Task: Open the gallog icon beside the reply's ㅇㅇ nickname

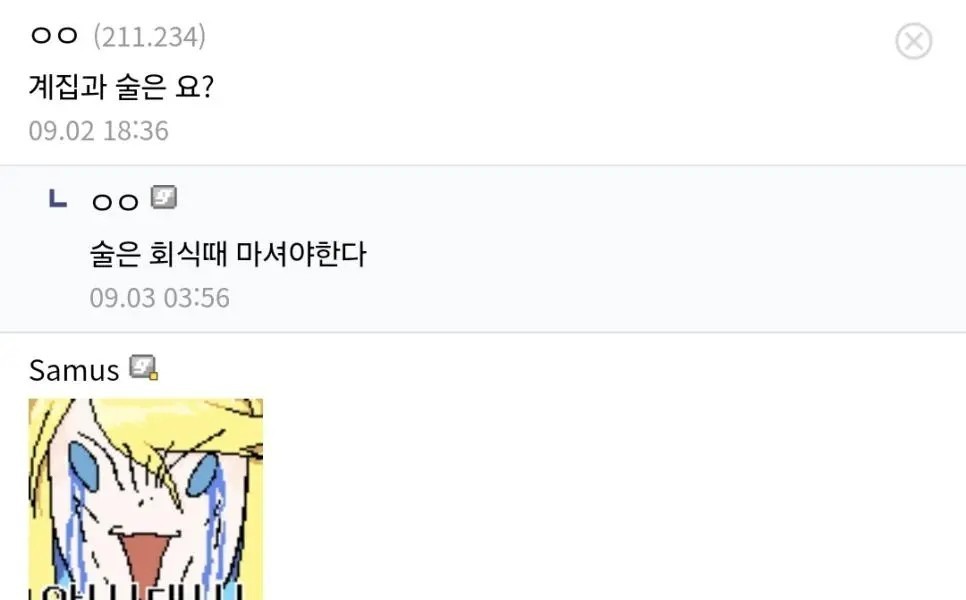Action: tap(164, 197)
